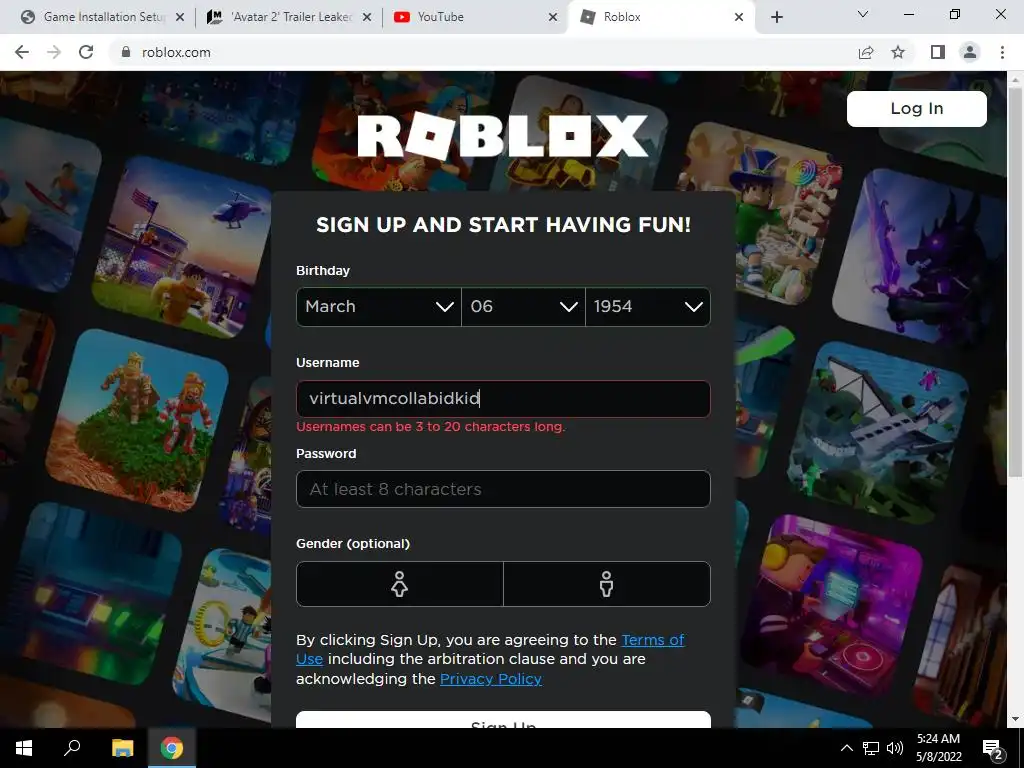Image resolution: width=1024 pixels, height=768 pixels.
Task: Click the page vertical scrollbar thumb
Action: 1014,281
